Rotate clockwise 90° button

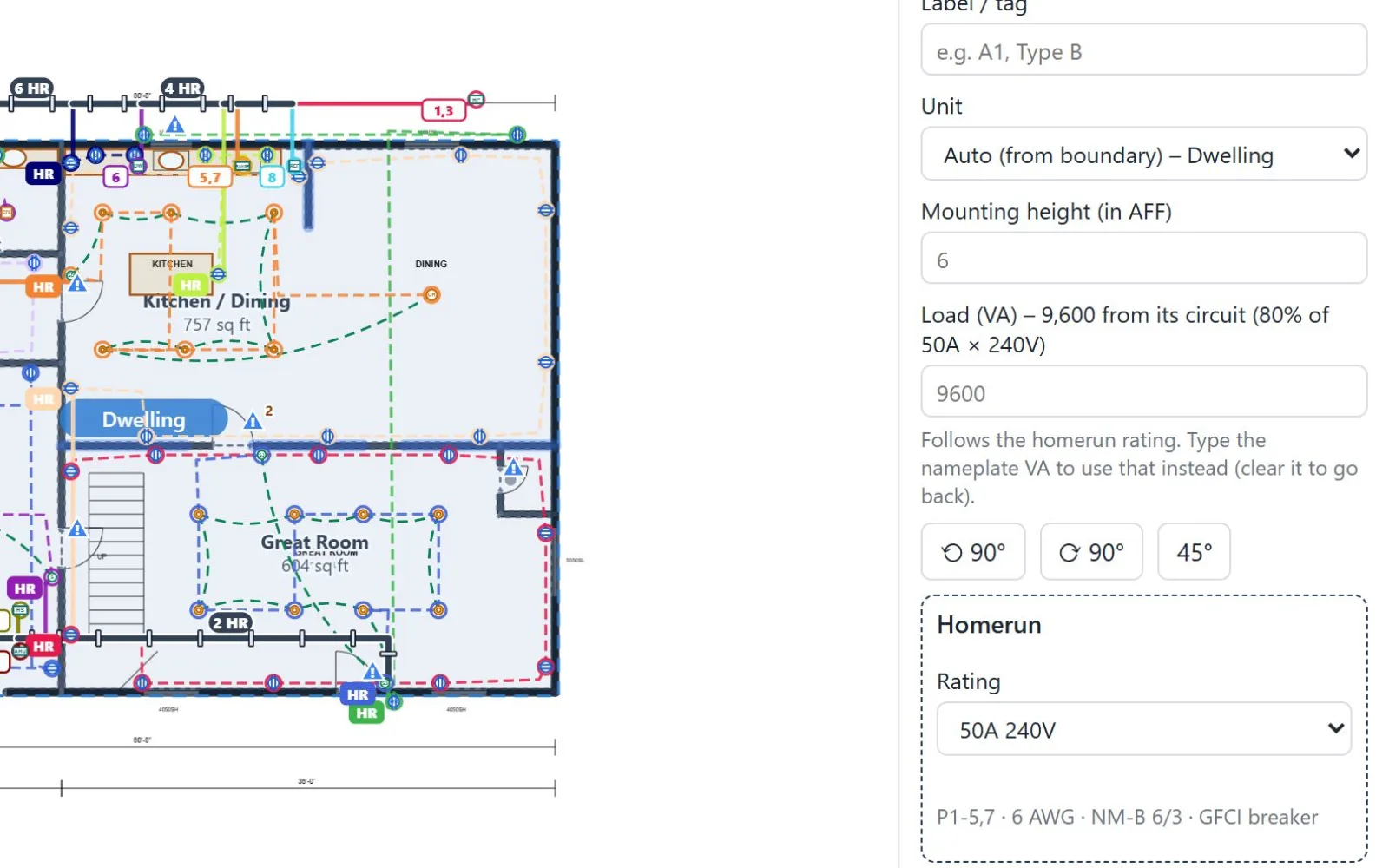tap(1091, 551)
